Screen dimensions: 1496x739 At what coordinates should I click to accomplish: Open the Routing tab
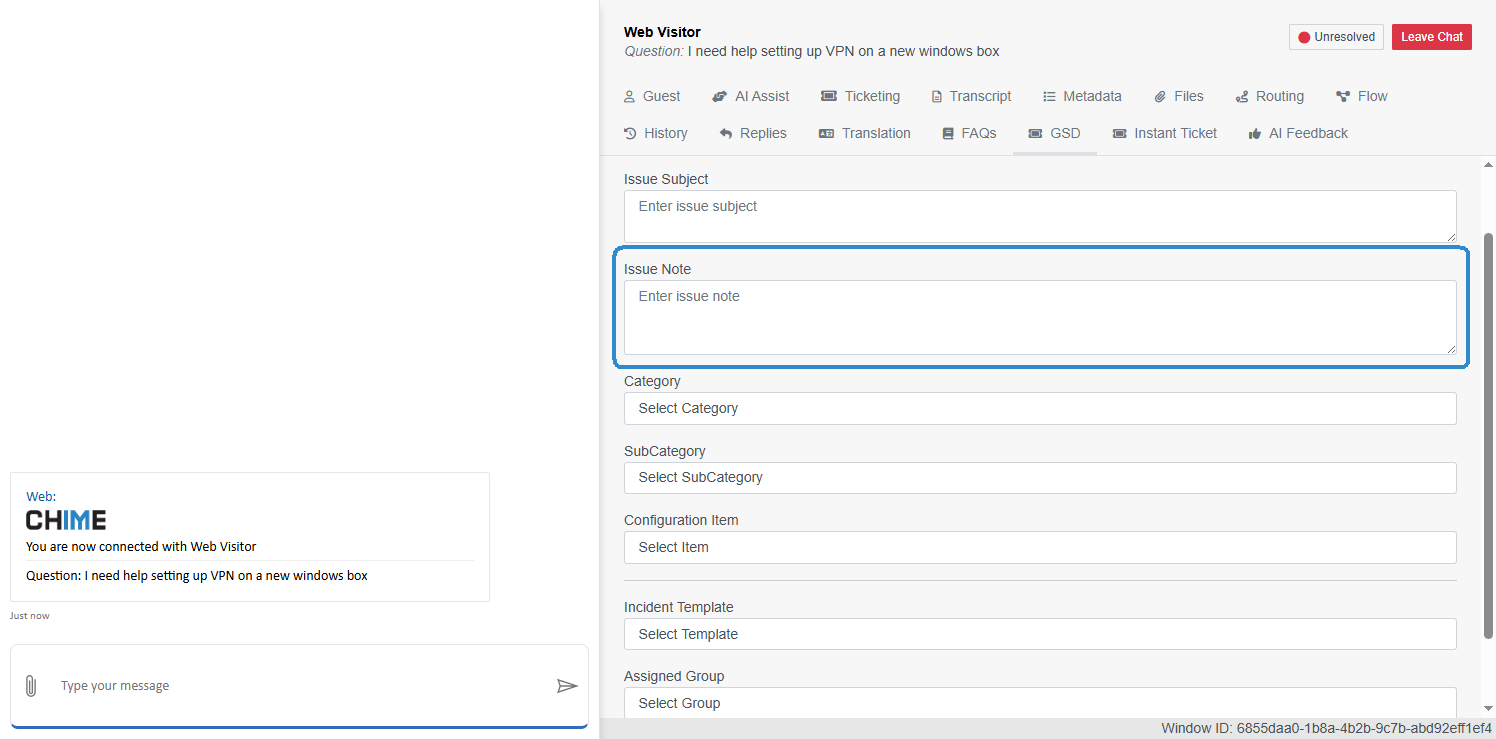(1270, 97)
